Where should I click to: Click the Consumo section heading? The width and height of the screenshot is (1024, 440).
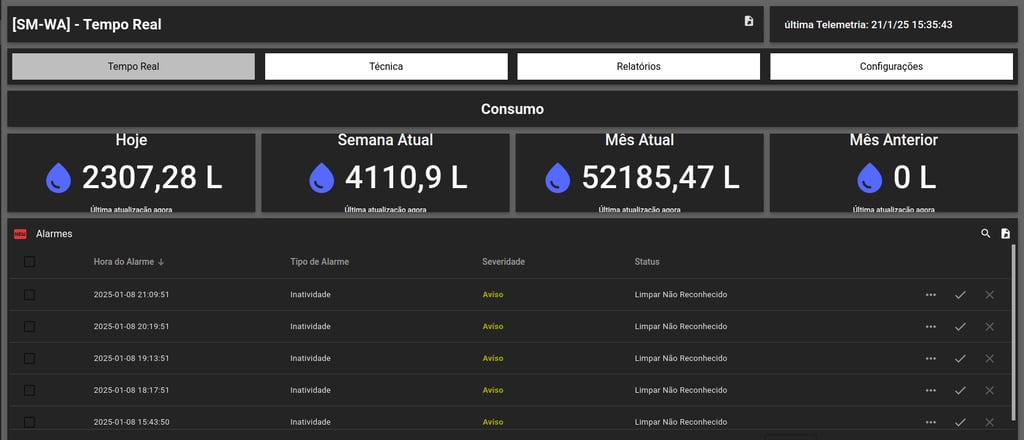[512, 109]
